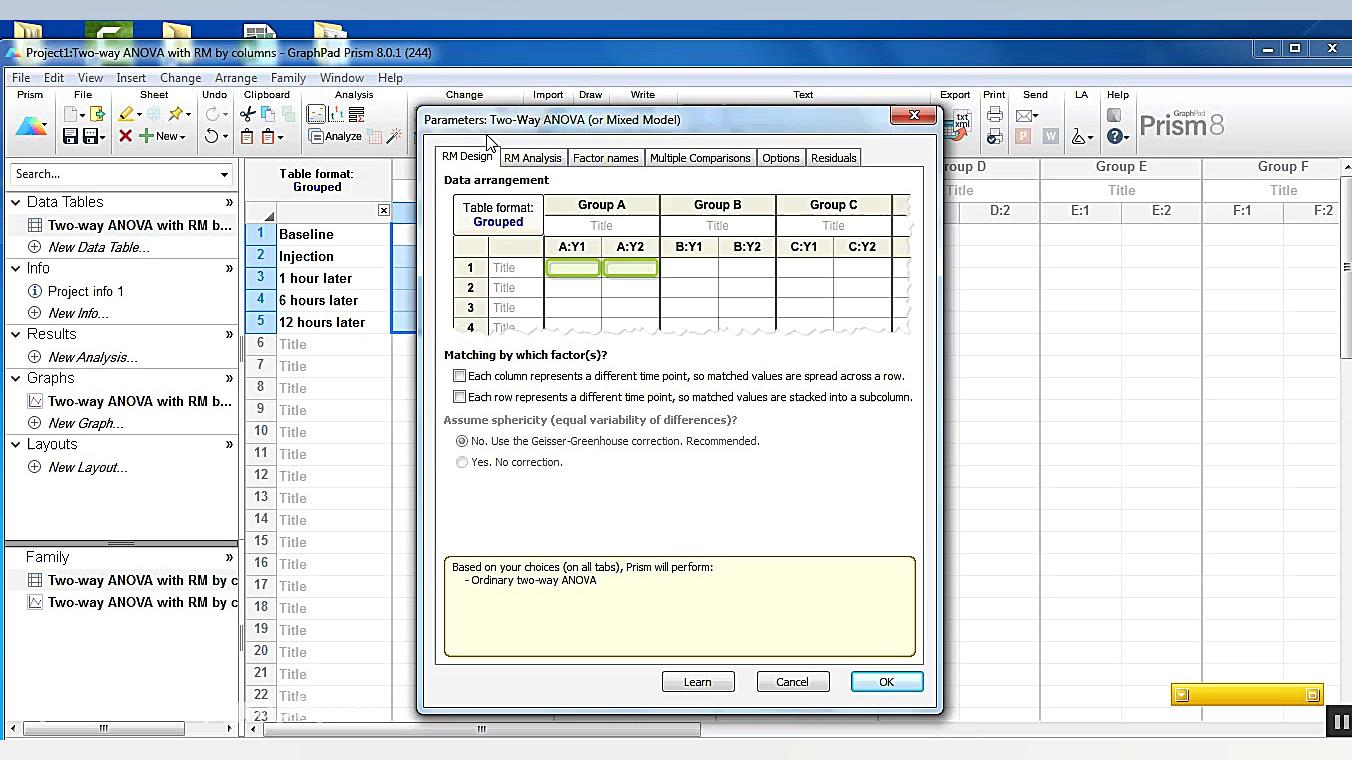Select the 'Baseline' row title cell
The height and width of the screenshot is (760, 1352).
coord(334,234)
